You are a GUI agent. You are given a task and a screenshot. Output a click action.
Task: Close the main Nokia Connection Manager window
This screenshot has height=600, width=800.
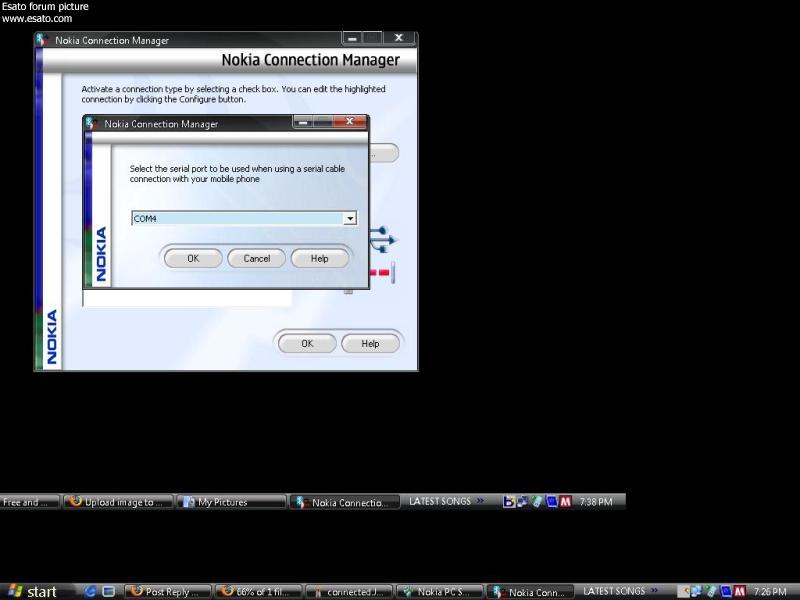tap(399, 38)
